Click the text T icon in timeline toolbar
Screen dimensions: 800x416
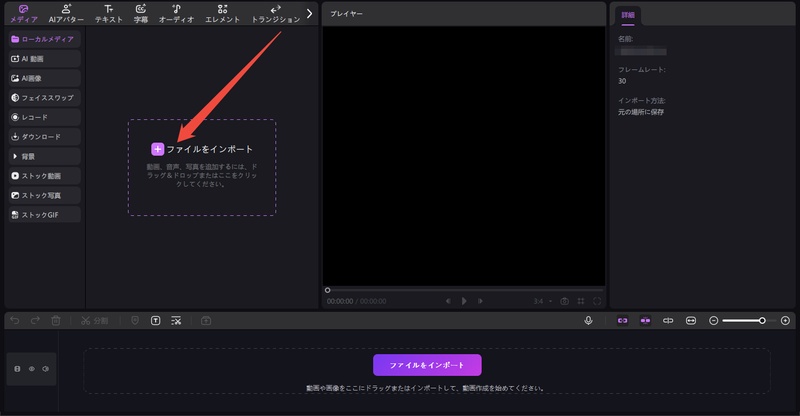156,321
